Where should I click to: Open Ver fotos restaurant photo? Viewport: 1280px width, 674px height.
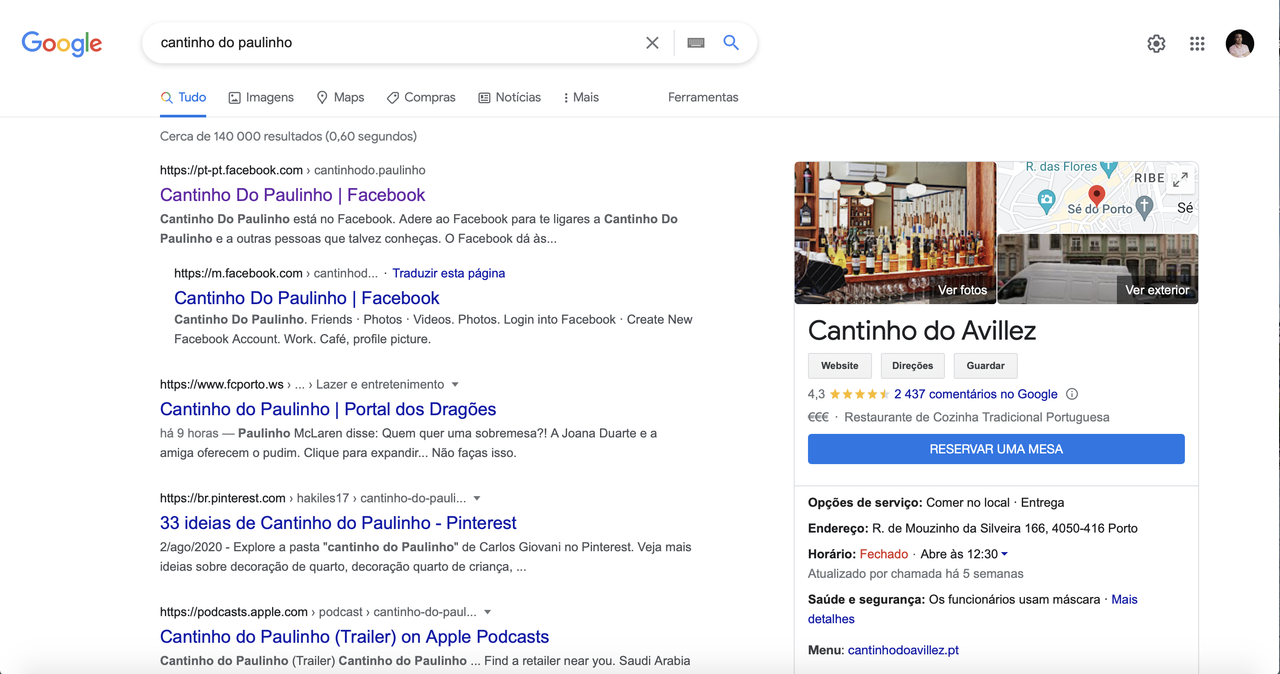point(895,232)
